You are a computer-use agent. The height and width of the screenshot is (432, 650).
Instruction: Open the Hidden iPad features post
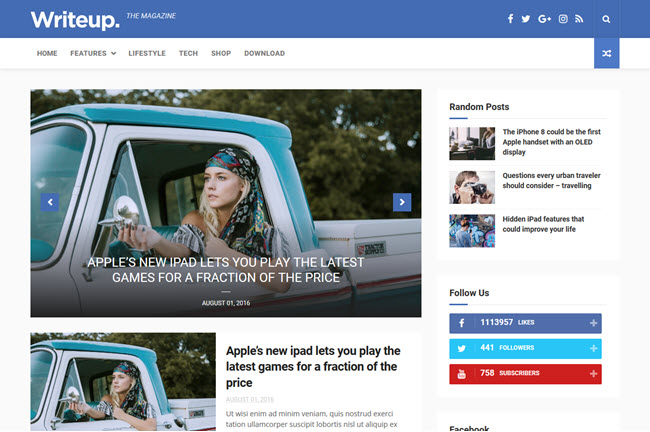543,224
